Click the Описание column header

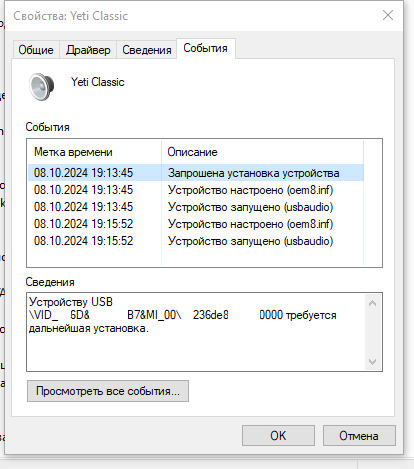(x=263, y=152)
